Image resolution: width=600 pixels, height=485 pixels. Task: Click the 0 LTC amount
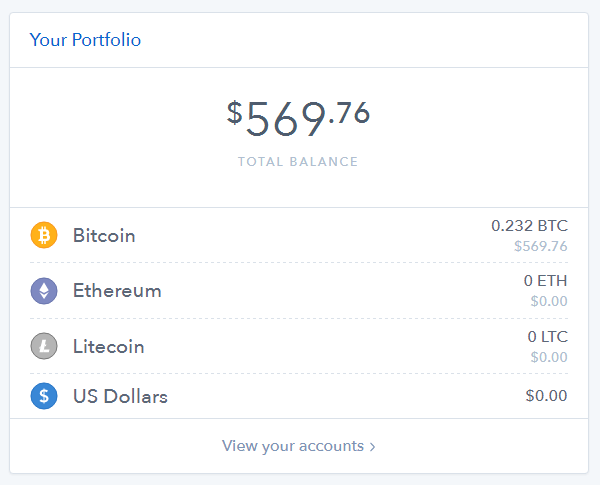pyautogui.click(x=548, y=336)
